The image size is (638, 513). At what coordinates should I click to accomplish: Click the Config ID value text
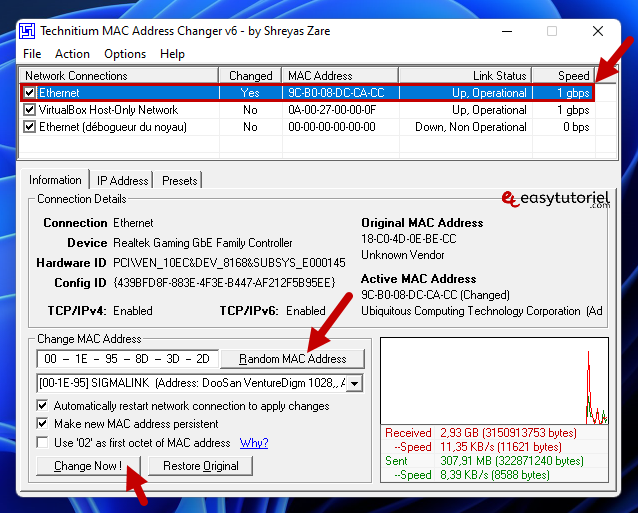[224, 283]
